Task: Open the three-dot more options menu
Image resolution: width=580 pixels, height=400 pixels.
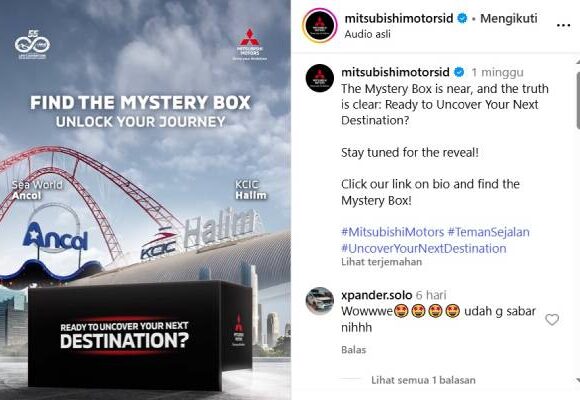Action: (563, 25)
